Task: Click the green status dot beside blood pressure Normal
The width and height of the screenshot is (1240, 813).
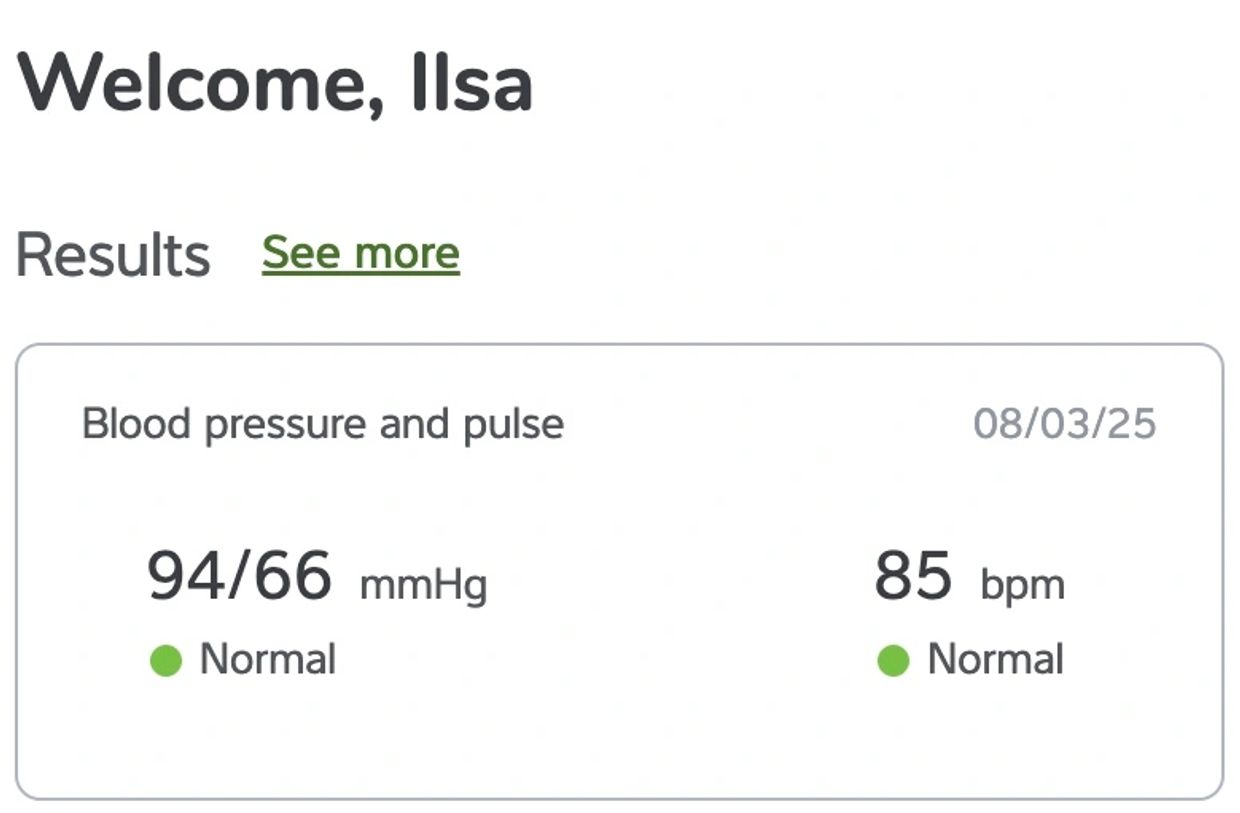Action: [166, 661]
